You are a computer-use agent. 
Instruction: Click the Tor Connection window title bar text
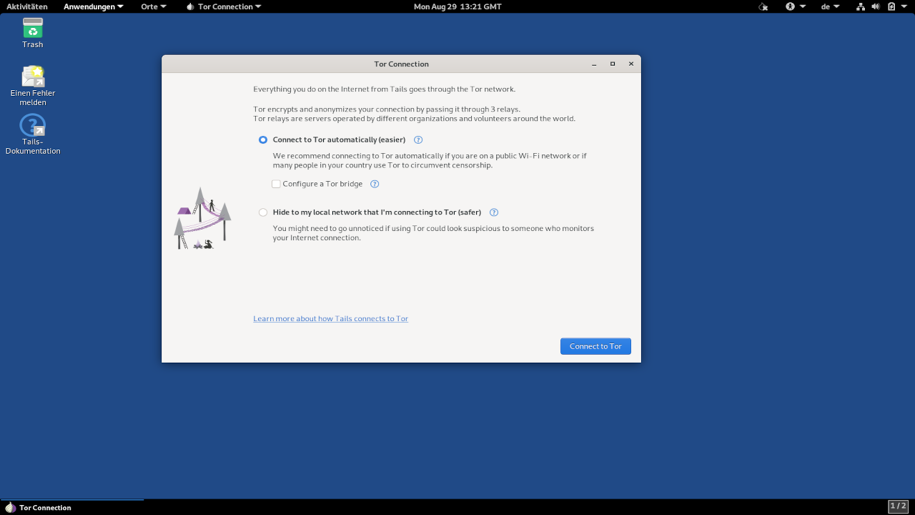pos(401,64)
